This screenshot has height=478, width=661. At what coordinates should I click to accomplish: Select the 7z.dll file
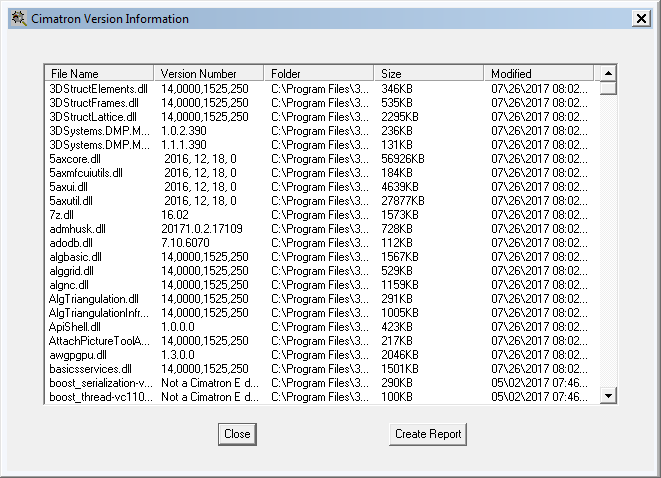click(x=62, y=215)
